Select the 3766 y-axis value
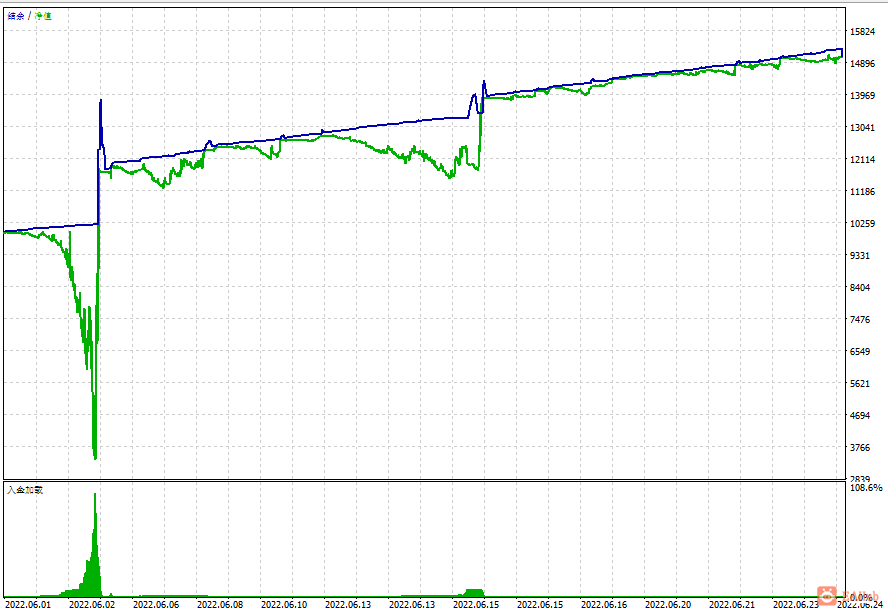The height and width of the screenshot is (611, 888). click(860, 447)
